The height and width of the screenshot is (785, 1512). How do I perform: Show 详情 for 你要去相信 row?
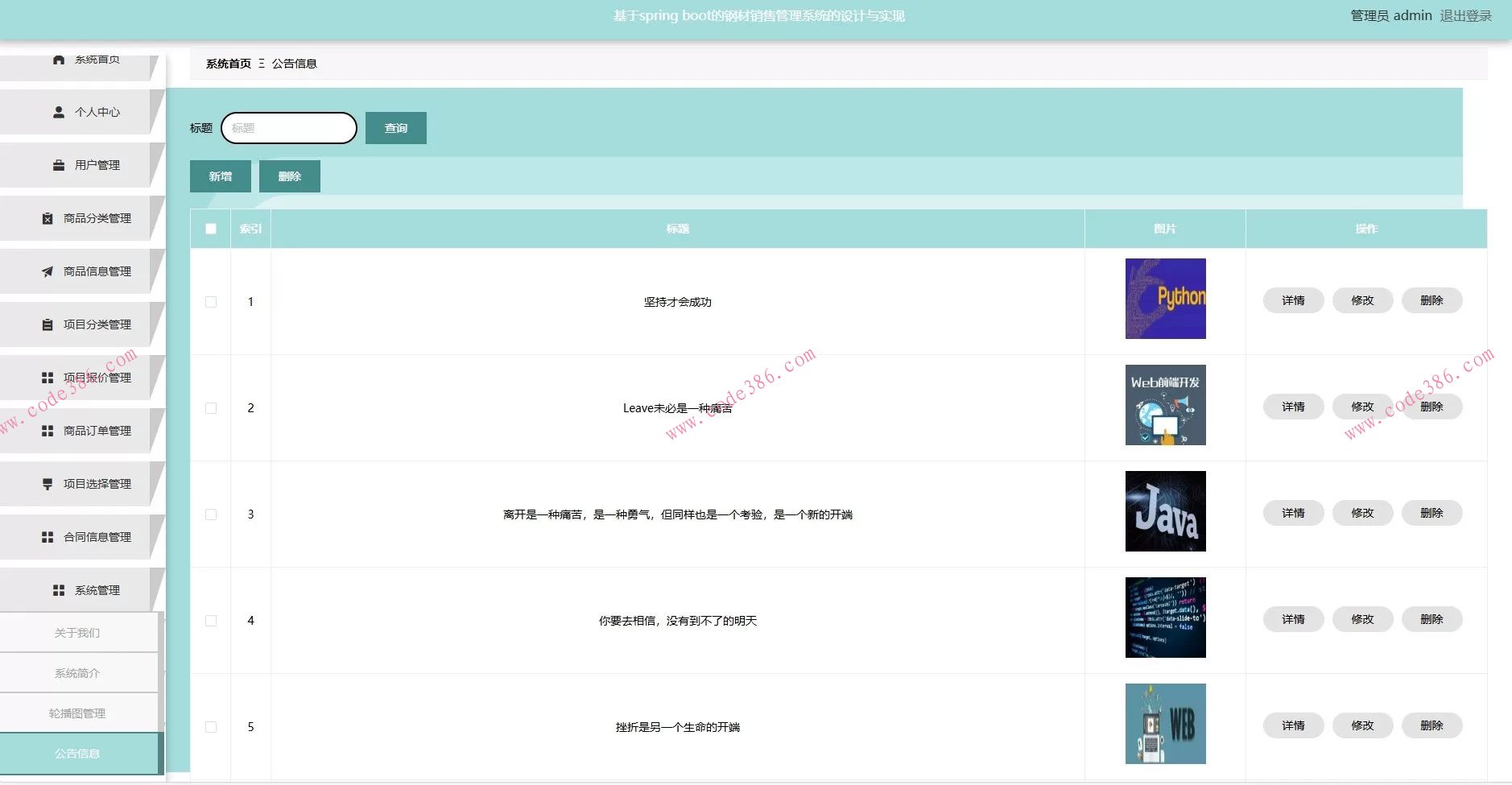click(x=1294, y=619)
